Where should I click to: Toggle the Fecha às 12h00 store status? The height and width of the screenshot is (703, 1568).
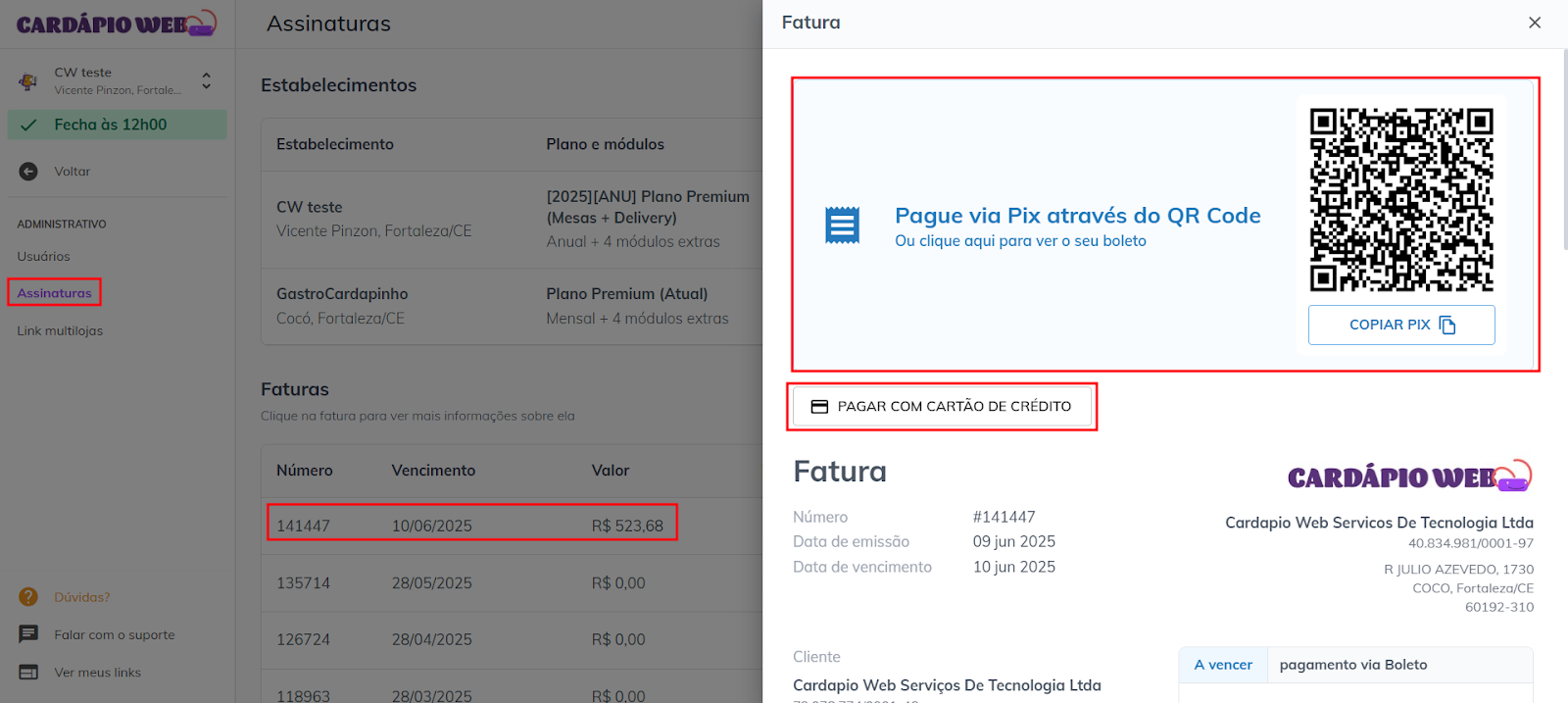click(x=117, y=125)
